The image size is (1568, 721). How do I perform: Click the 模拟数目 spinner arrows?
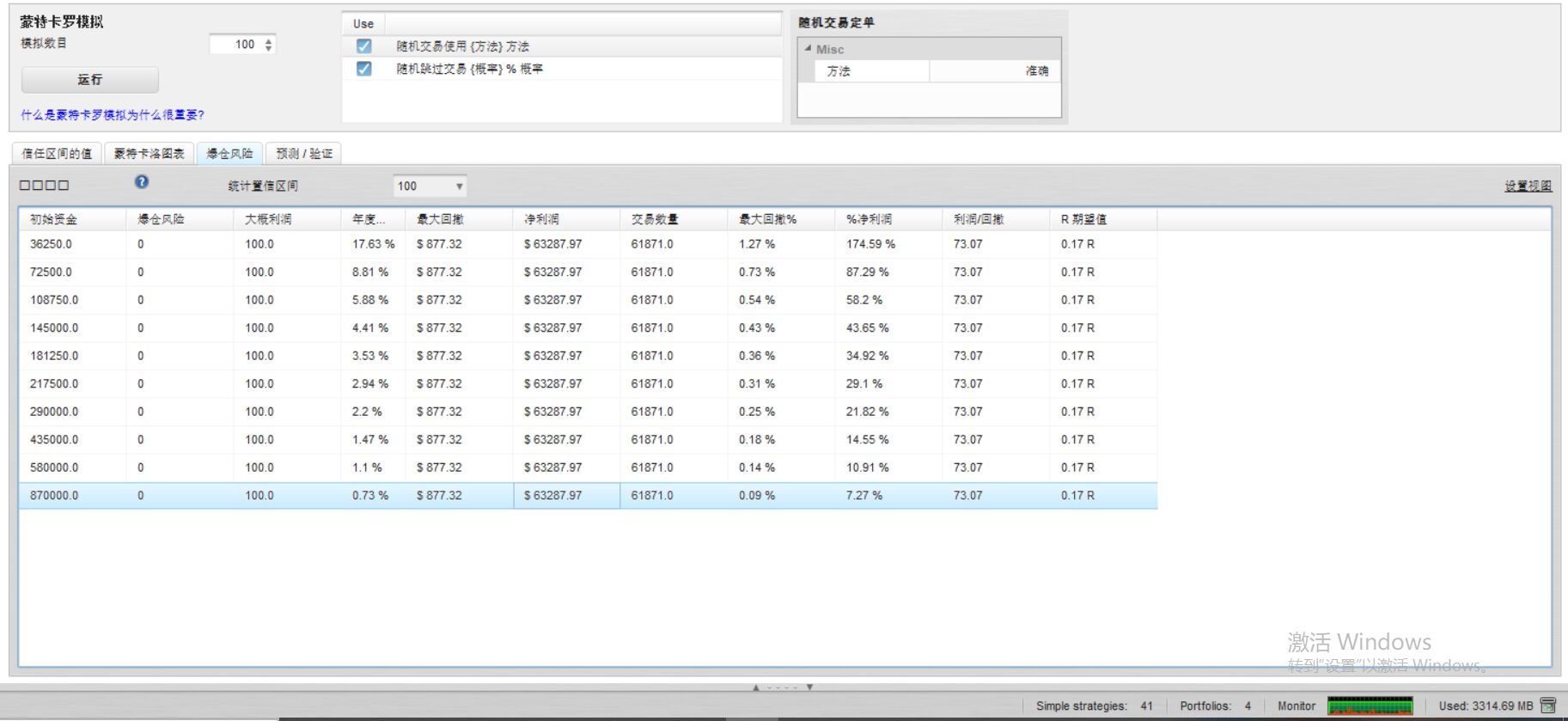coord(269,45)
